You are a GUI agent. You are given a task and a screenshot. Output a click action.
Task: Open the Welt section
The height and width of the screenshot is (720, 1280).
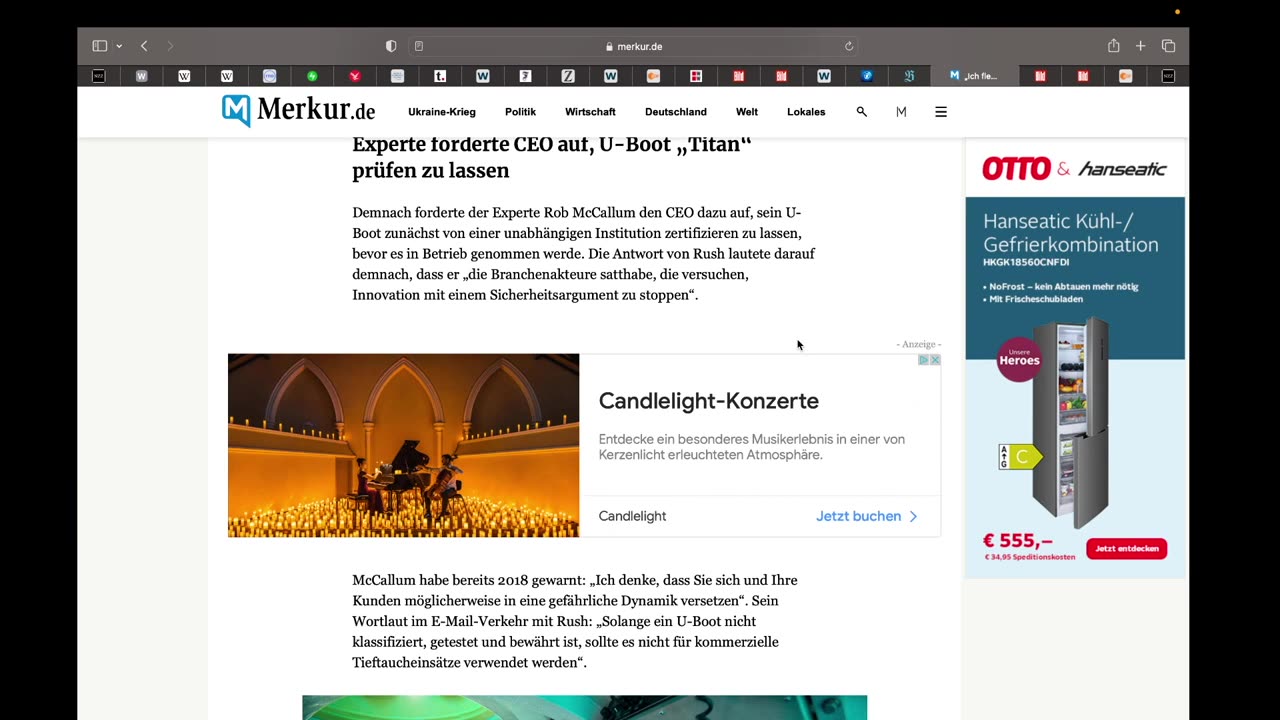(x=747, y=112)
